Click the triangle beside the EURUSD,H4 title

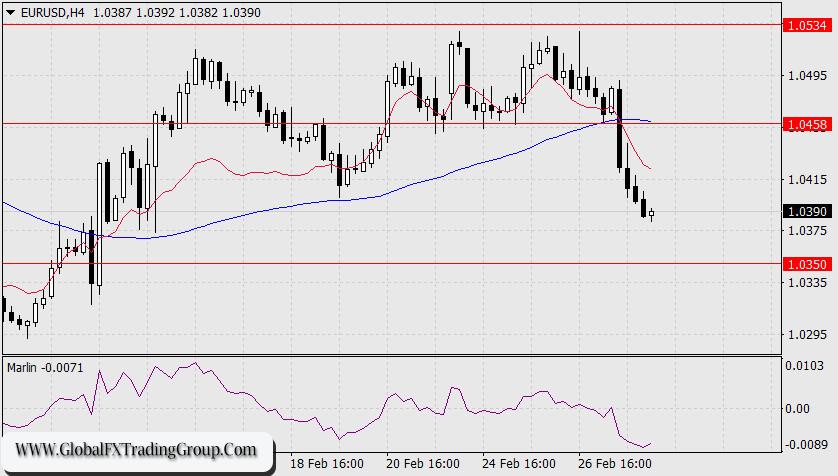11,13
